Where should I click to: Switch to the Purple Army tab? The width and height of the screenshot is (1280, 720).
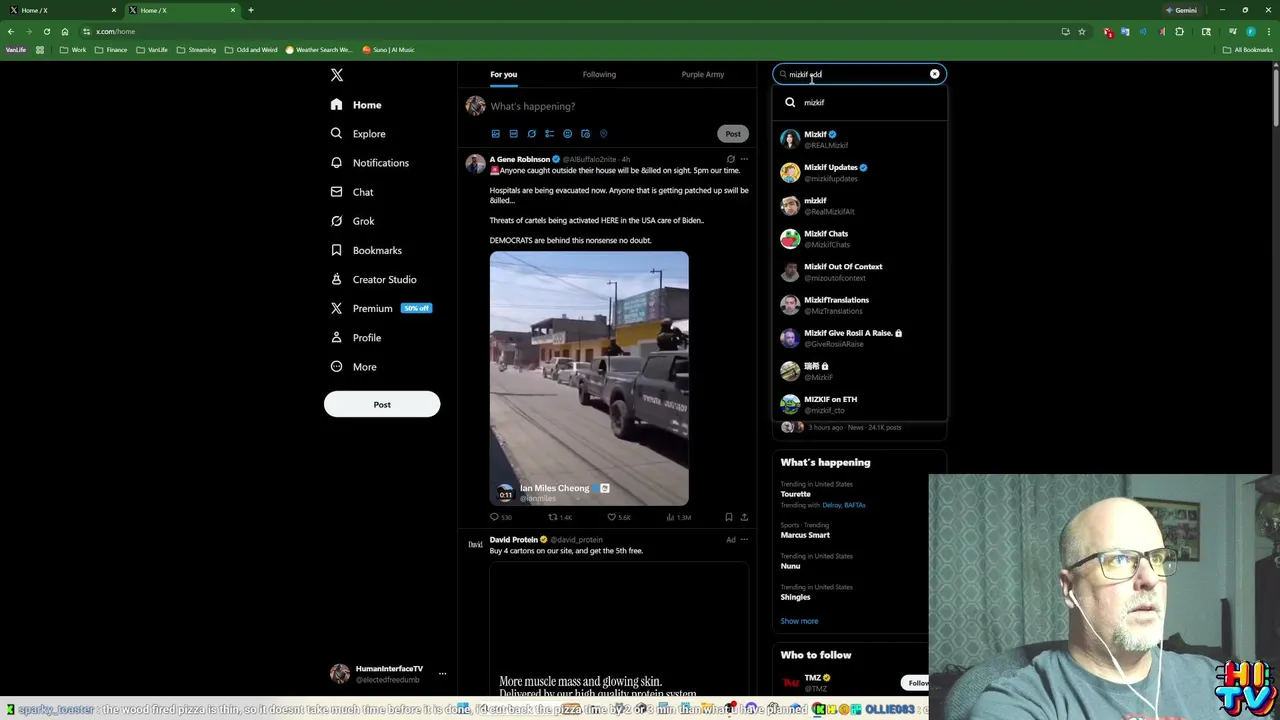(x=702, y=74)
